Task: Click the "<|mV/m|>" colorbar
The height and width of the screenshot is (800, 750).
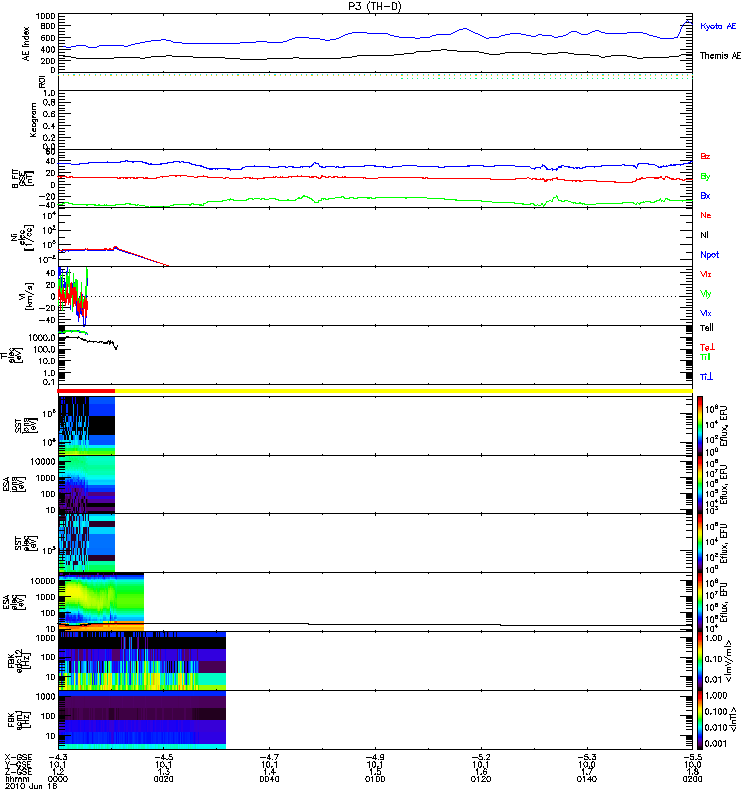Action: [699, 661]
